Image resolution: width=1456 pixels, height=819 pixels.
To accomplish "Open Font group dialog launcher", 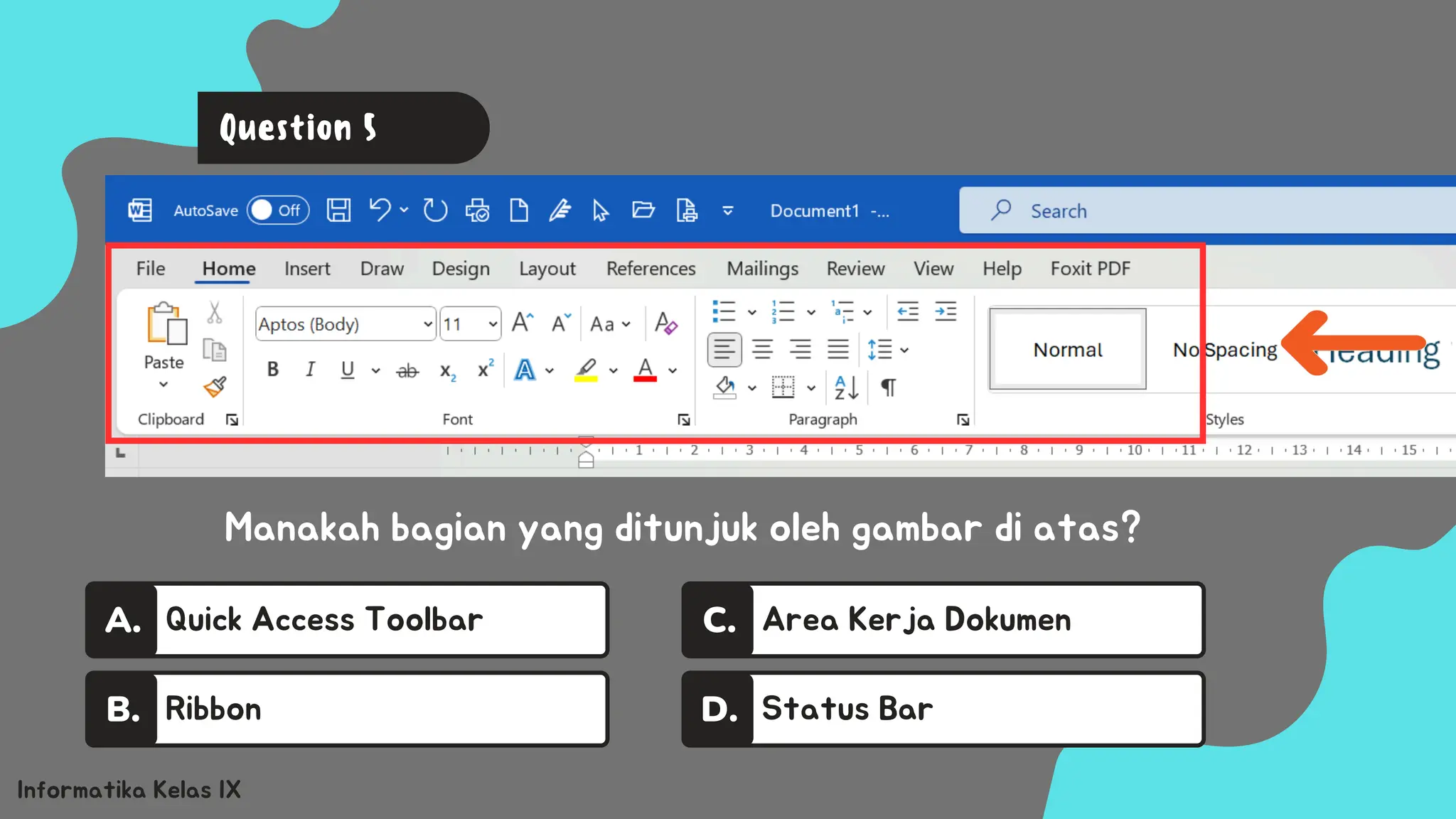I will point(684,419).
